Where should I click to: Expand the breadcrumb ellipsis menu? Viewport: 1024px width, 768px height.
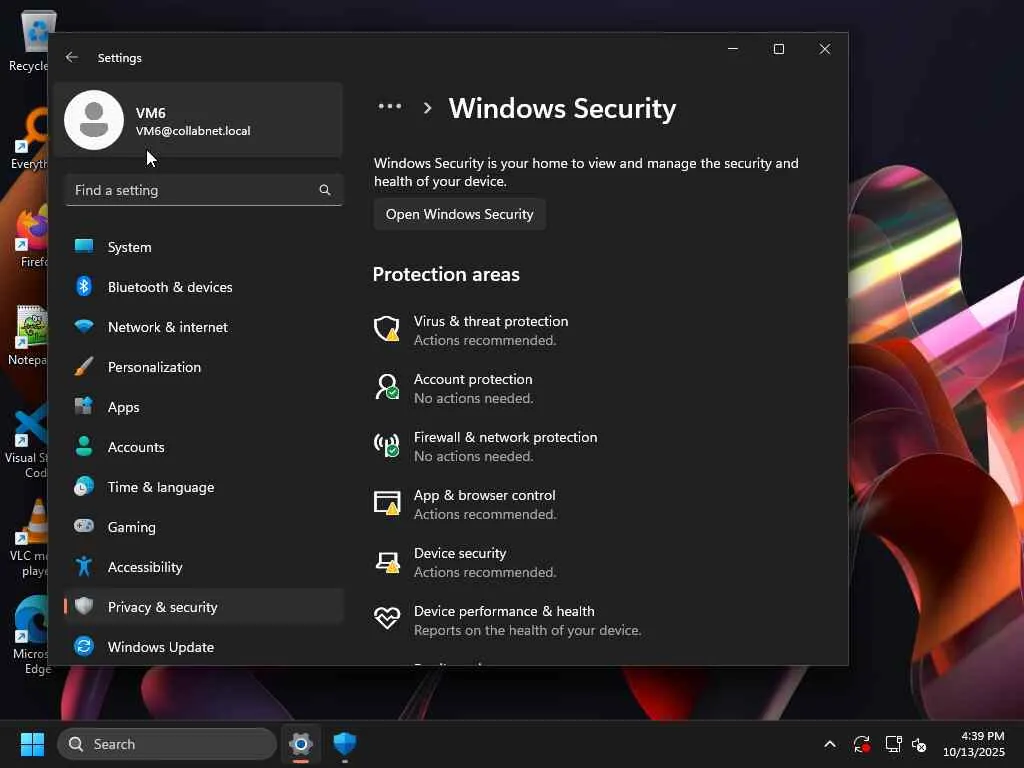click(x=390, y=106)
